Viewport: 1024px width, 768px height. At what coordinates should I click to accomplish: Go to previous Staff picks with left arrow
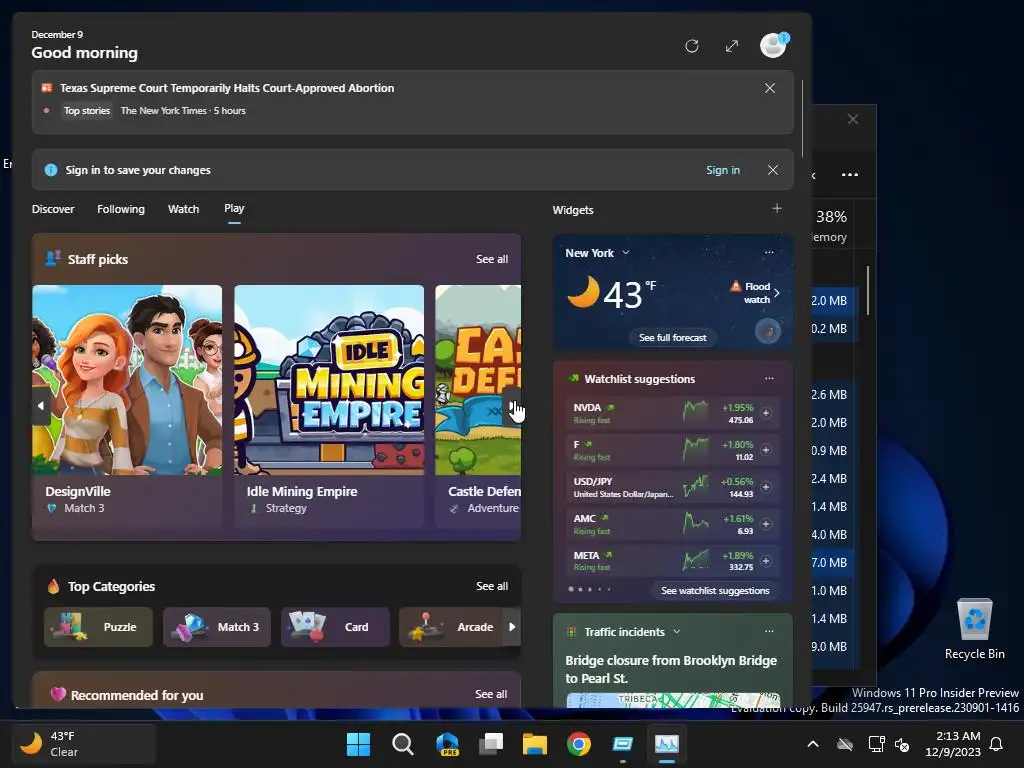[41, 406]
